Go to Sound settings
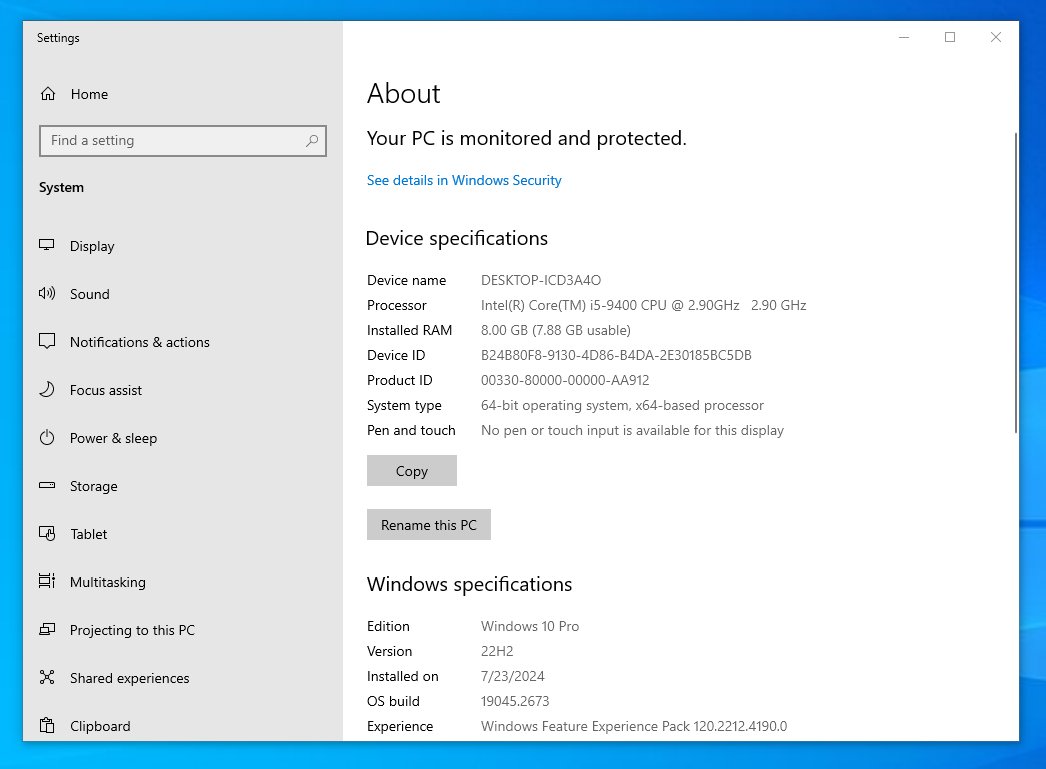 pos(89,294)
